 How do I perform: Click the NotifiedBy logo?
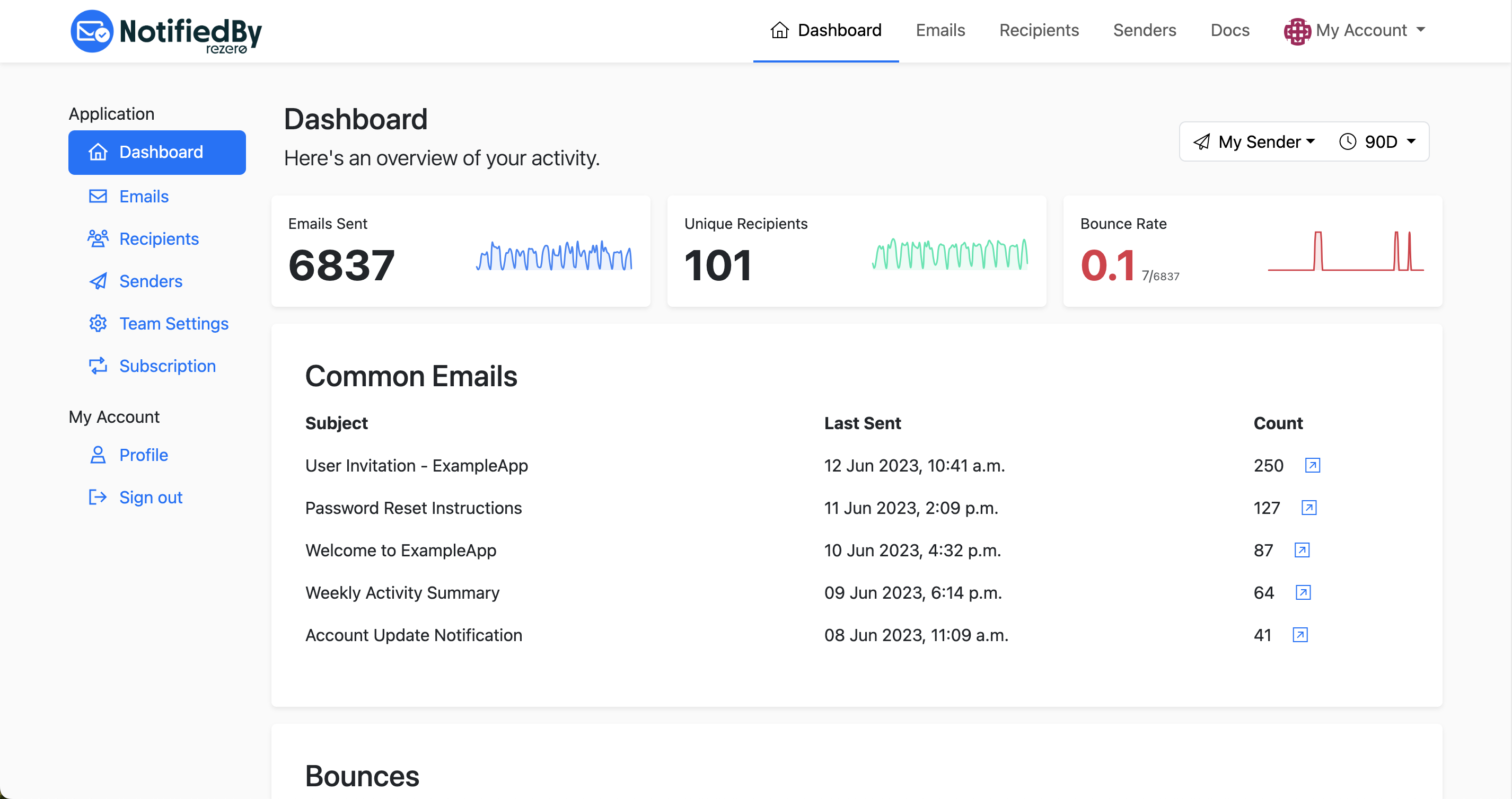point(166,32)
